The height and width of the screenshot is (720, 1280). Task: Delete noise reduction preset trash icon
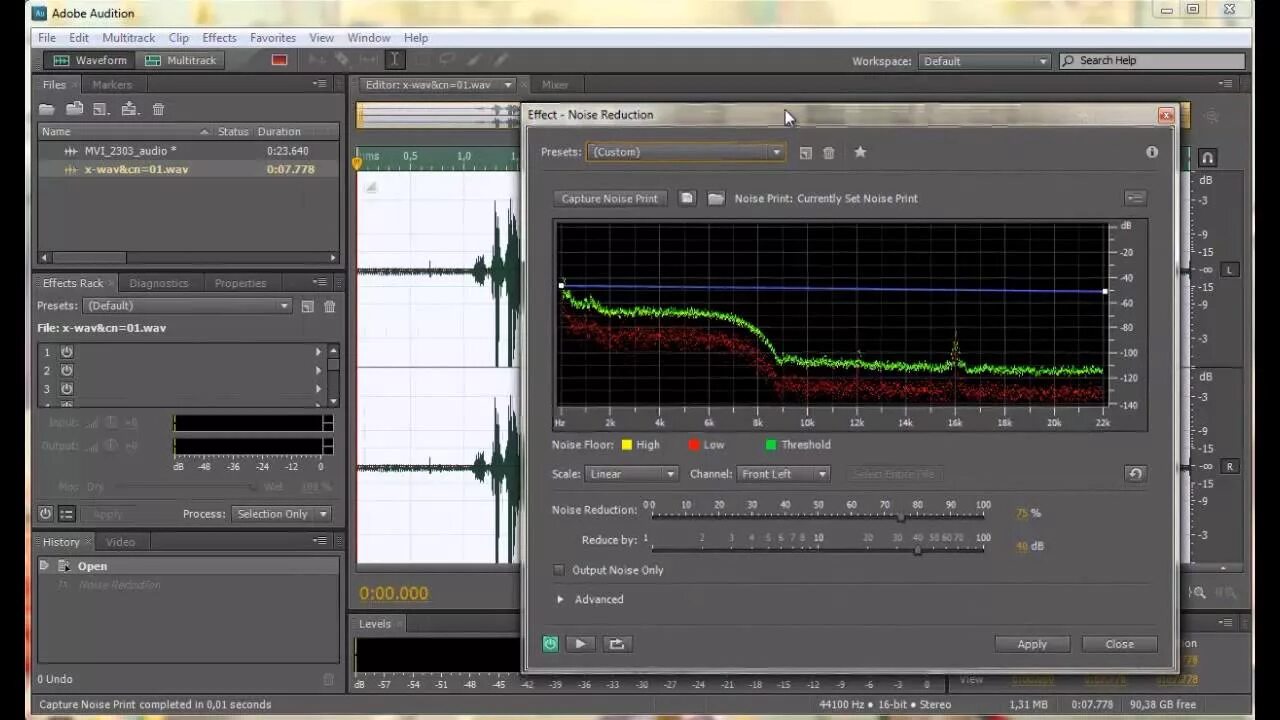[829, 152]
